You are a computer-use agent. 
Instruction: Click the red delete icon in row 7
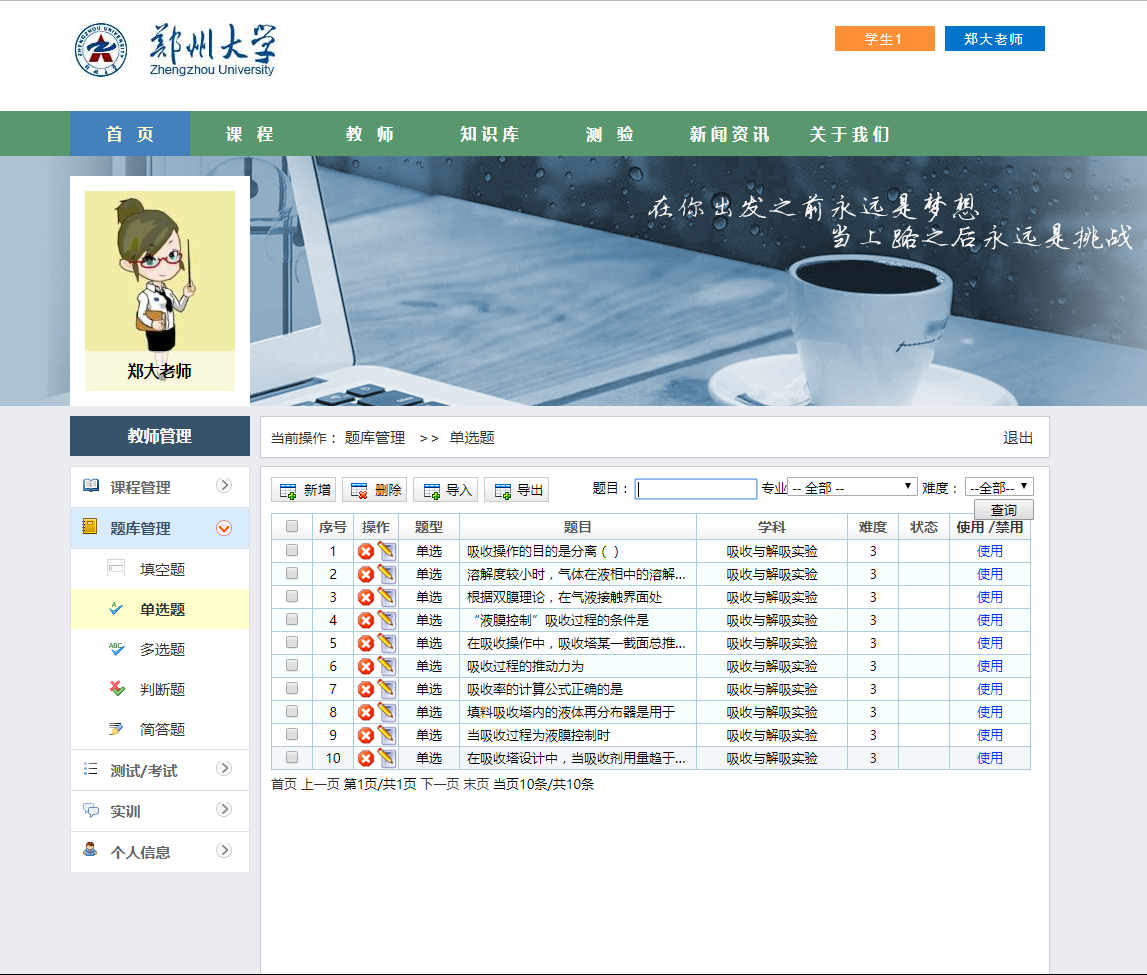coord(366,689)
